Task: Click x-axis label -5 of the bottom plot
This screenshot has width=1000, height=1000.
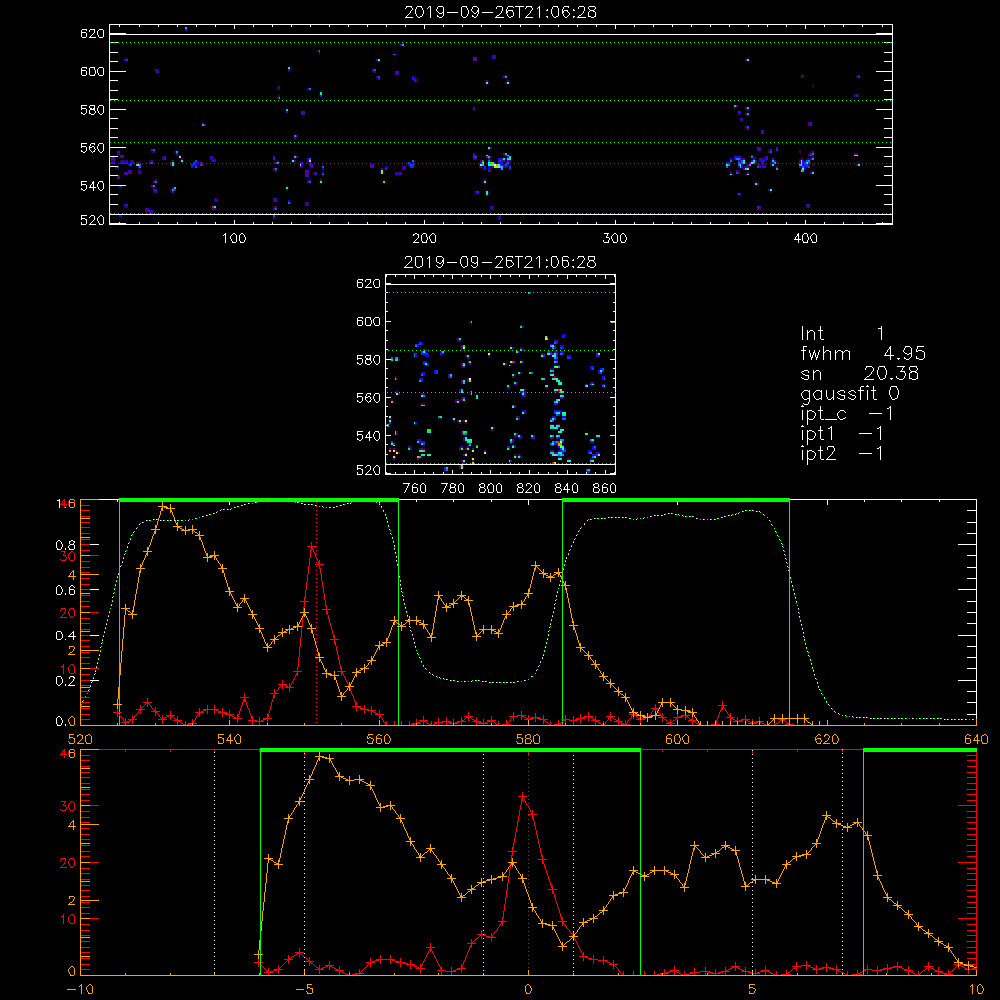Action: pyautogui.click(x=304, y=989)
